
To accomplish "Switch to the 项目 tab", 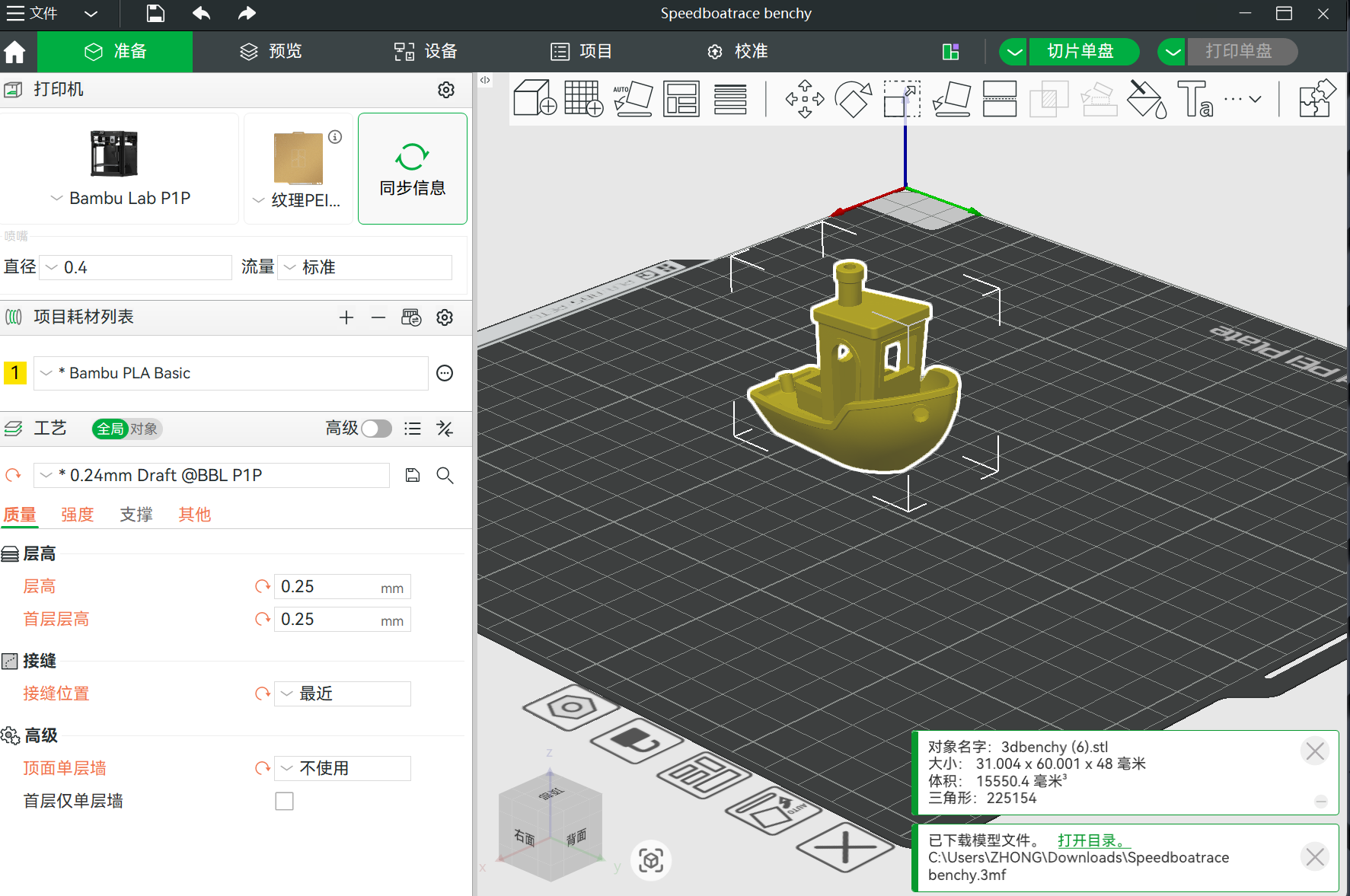I will (x=581, y=52).
